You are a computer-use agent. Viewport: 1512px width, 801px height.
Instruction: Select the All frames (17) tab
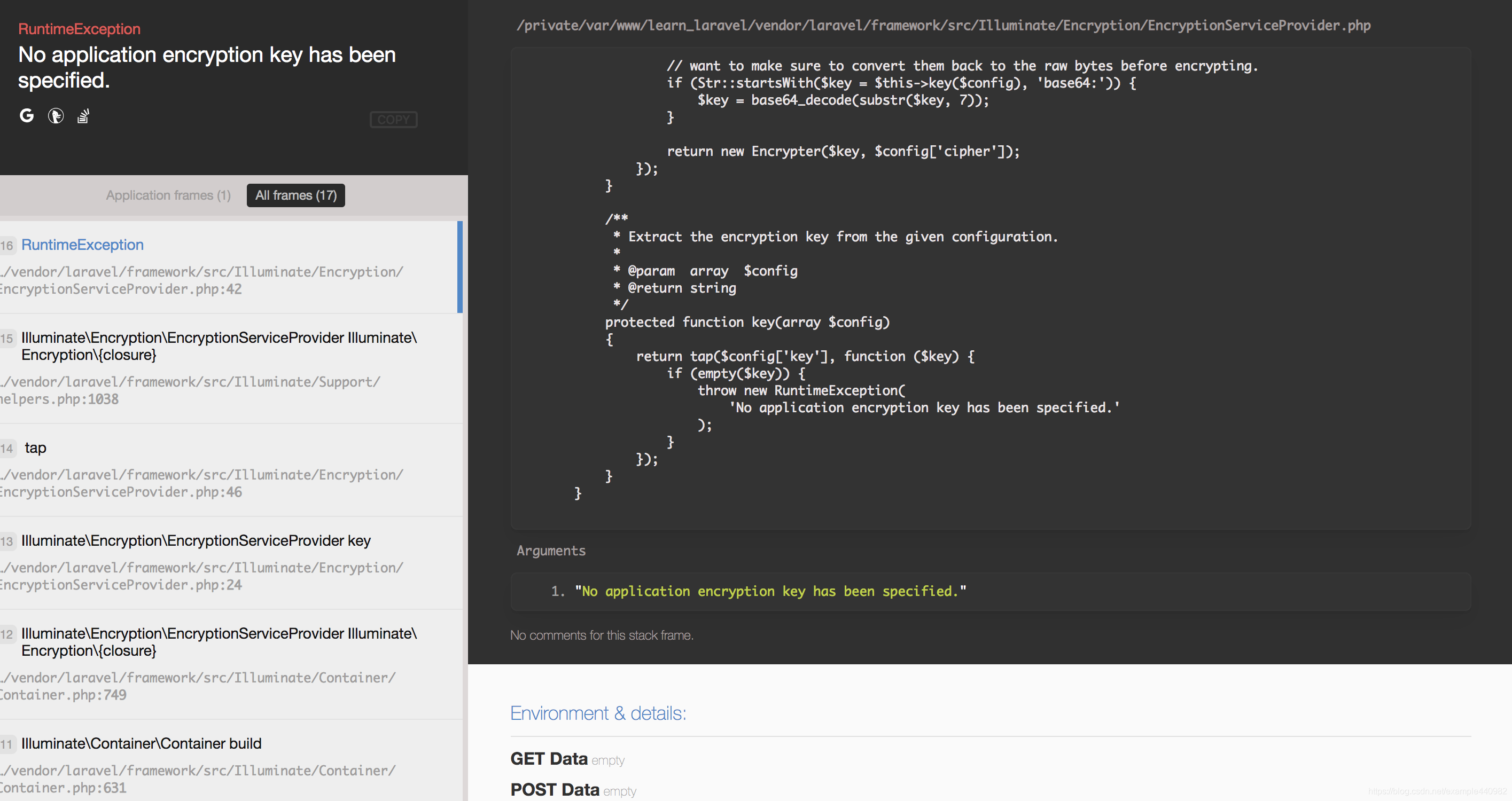click(x=295, y=195)
